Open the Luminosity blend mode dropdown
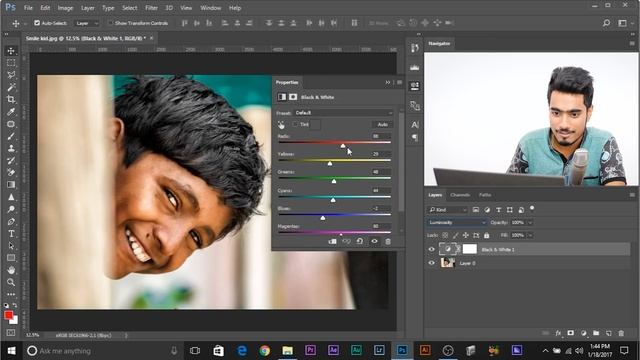 [457, 222]
